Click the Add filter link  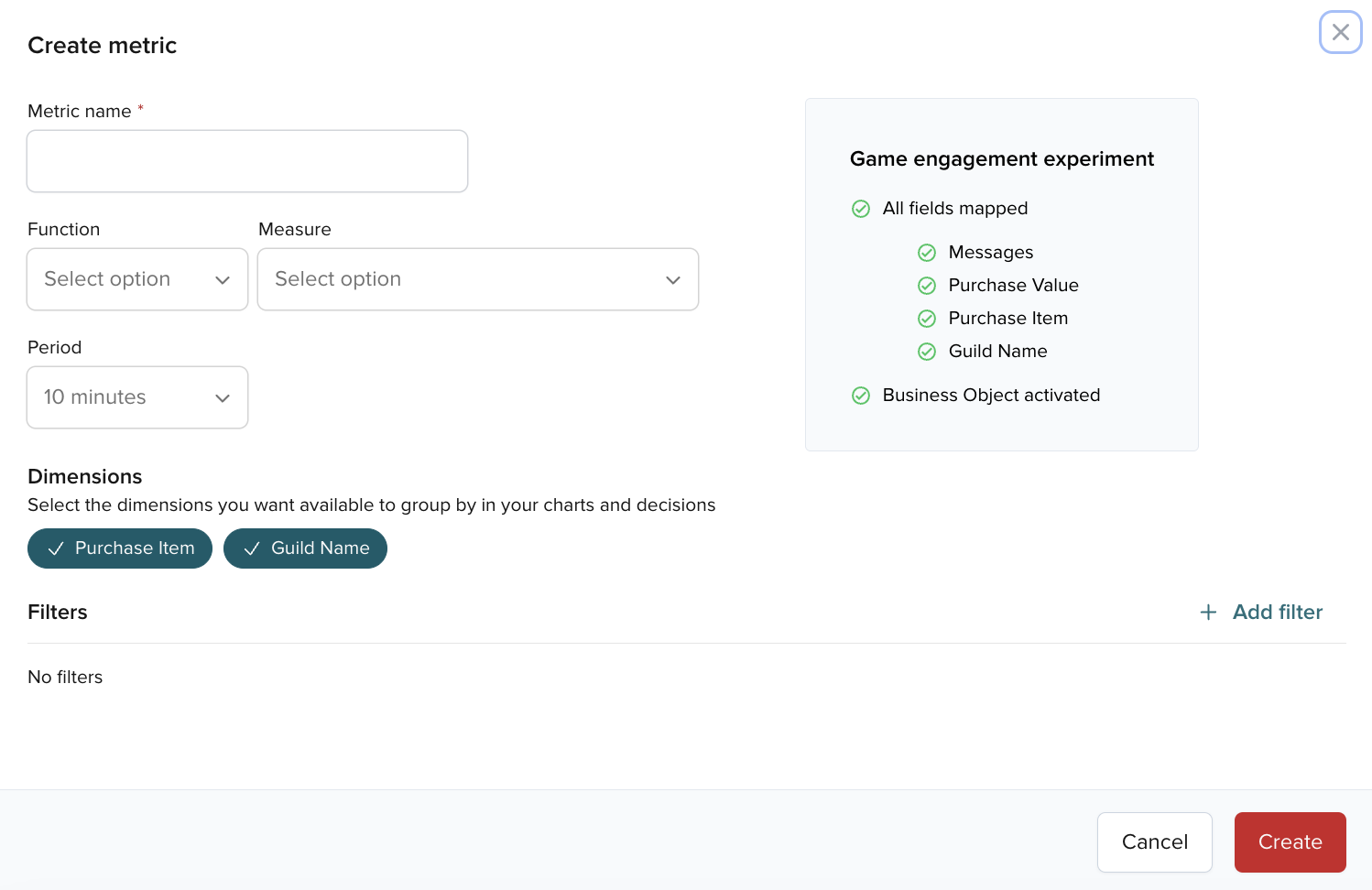pyautogui.click(x=1278, y=612)
